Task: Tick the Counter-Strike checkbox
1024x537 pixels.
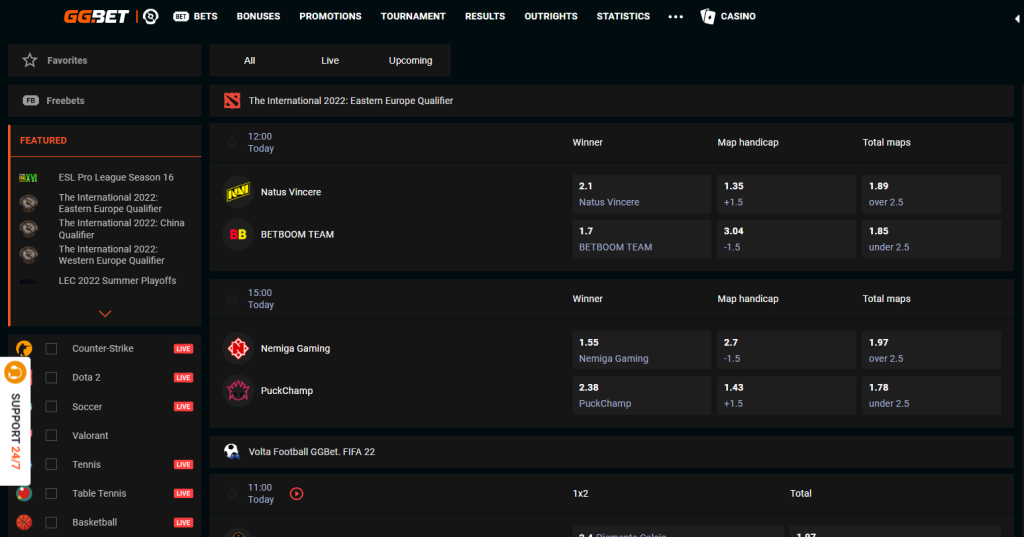Action: [x=51, y=349]
